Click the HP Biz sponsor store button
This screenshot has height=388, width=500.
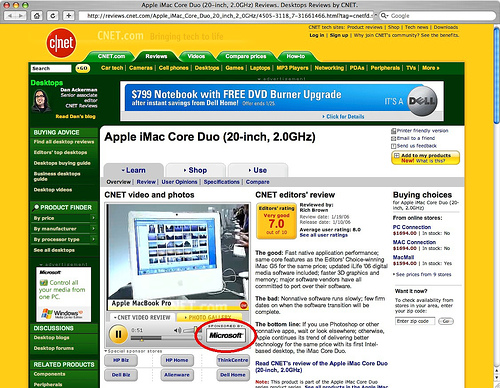tap(121, 360)
